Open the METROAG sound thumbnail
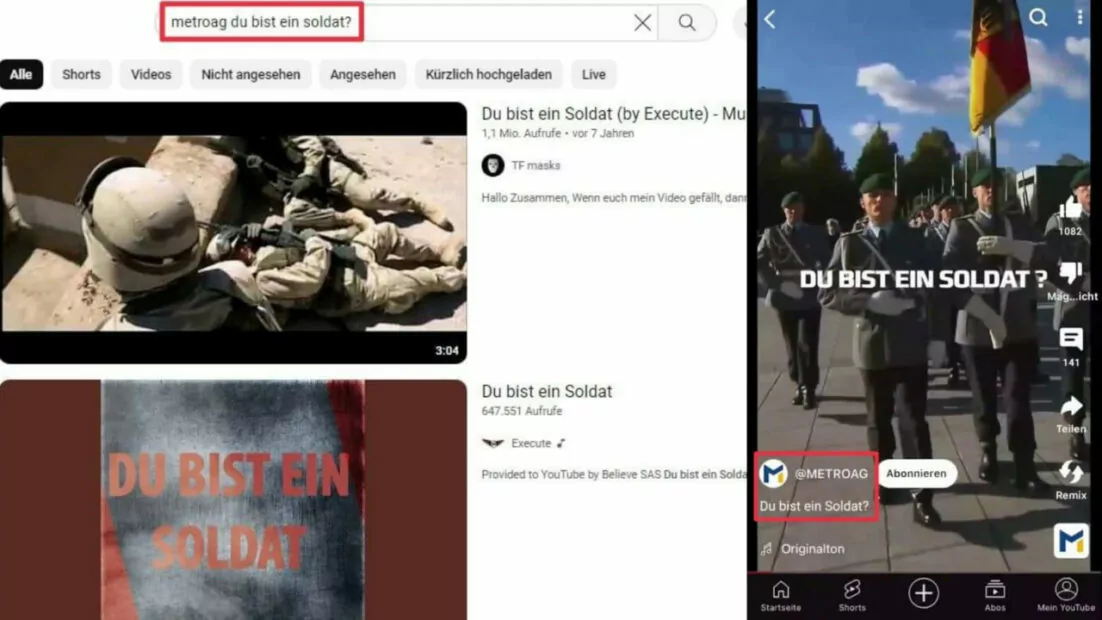The height and width of the screenshot is (620, 1102). 1070,541
